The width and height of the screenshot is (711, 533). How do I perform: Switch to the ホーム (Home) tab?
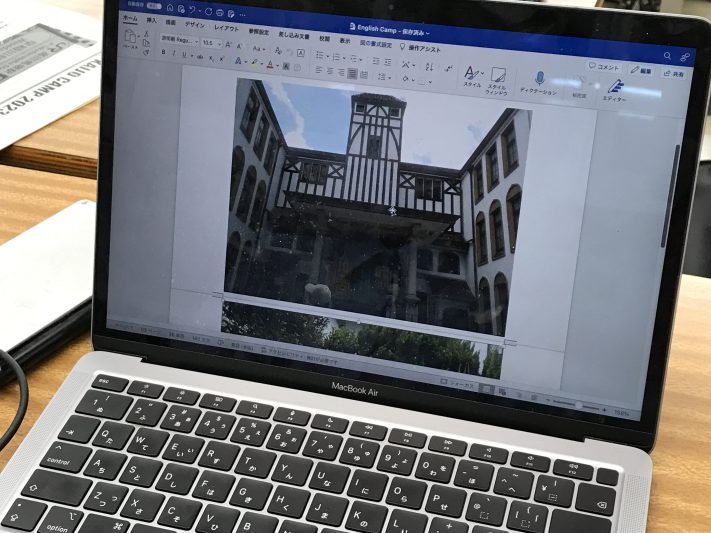(130, 19)
